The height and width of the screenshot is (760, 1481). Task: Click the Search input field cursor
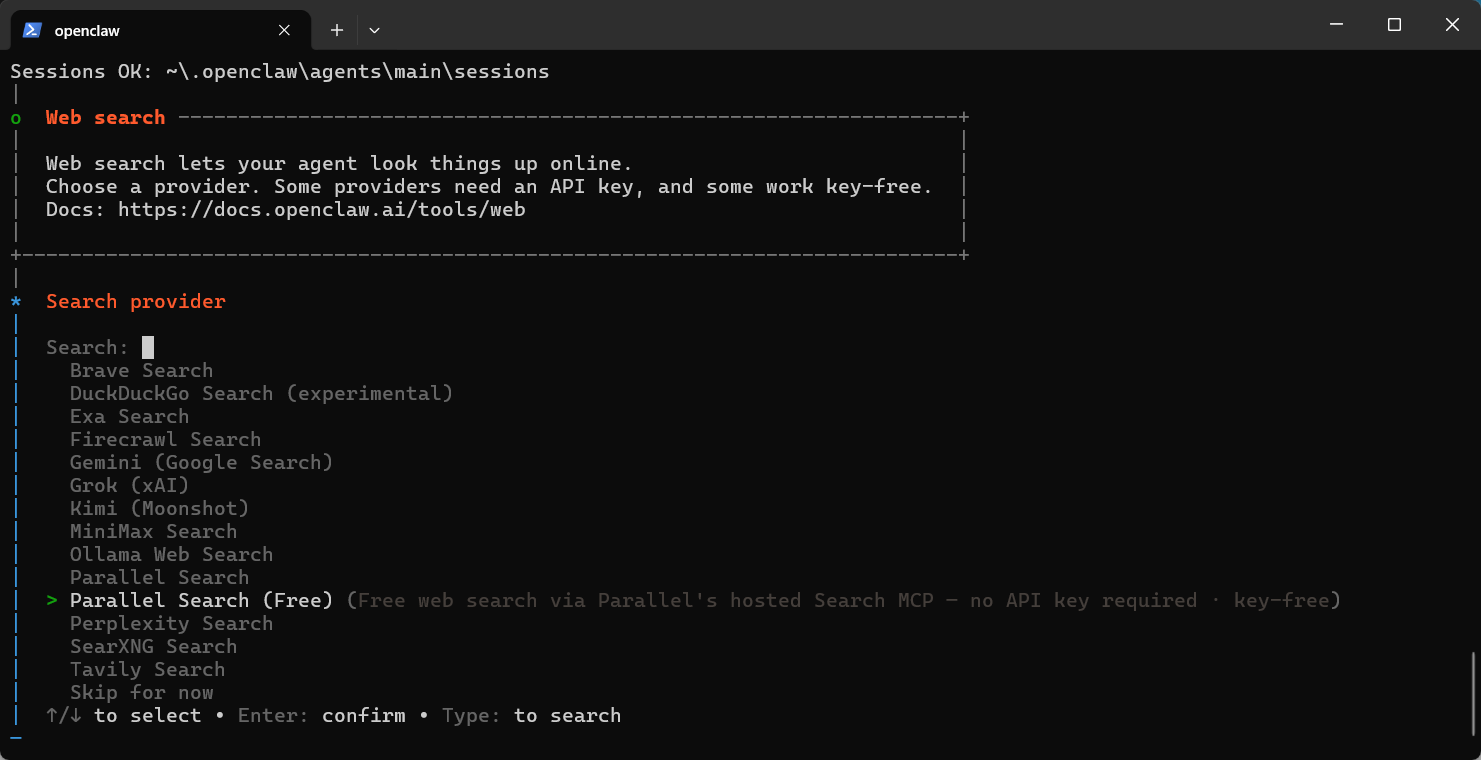click(x=148, y=348)
